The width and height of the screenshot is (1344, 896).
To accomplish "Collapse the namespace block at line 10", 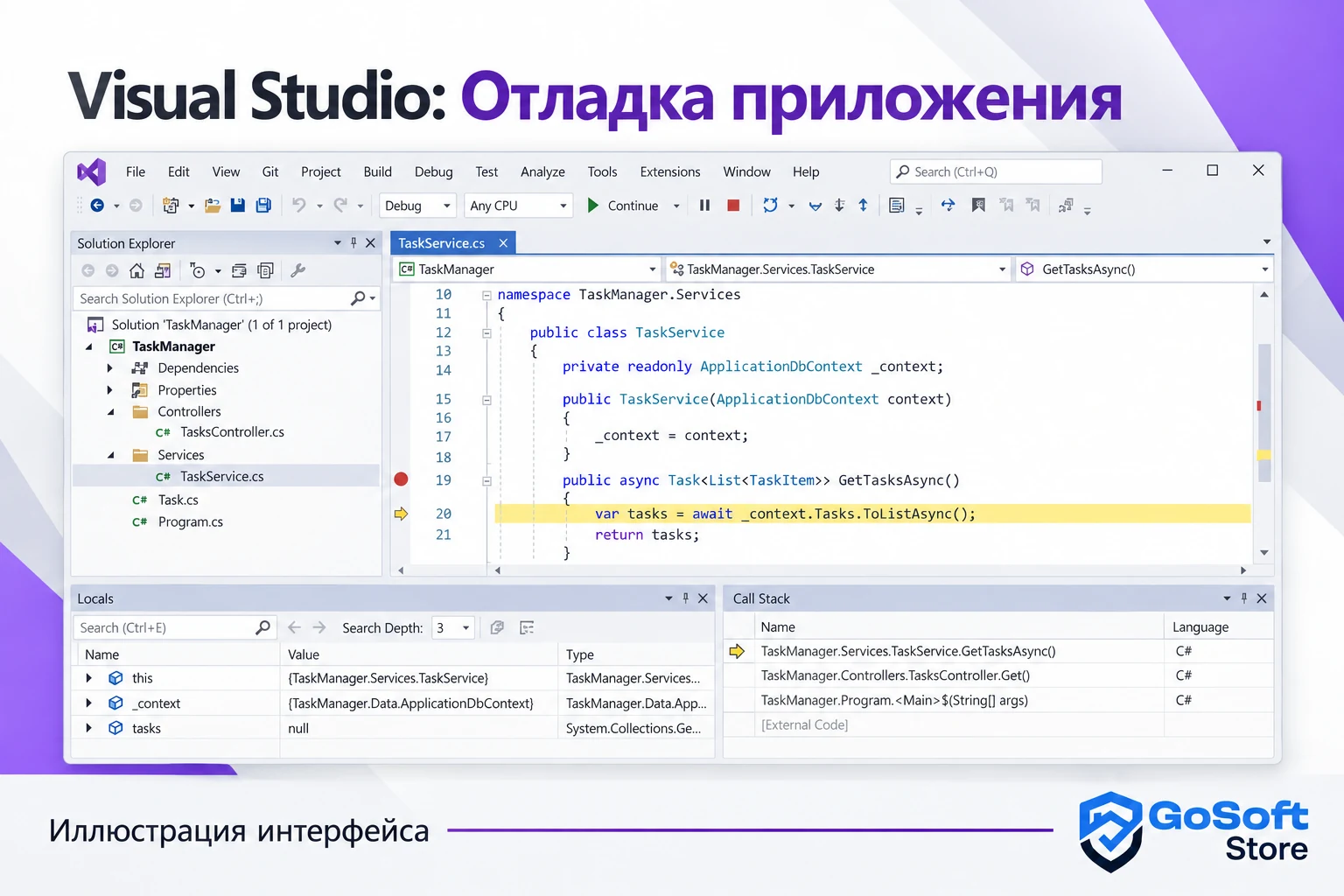I will (486, 295).
